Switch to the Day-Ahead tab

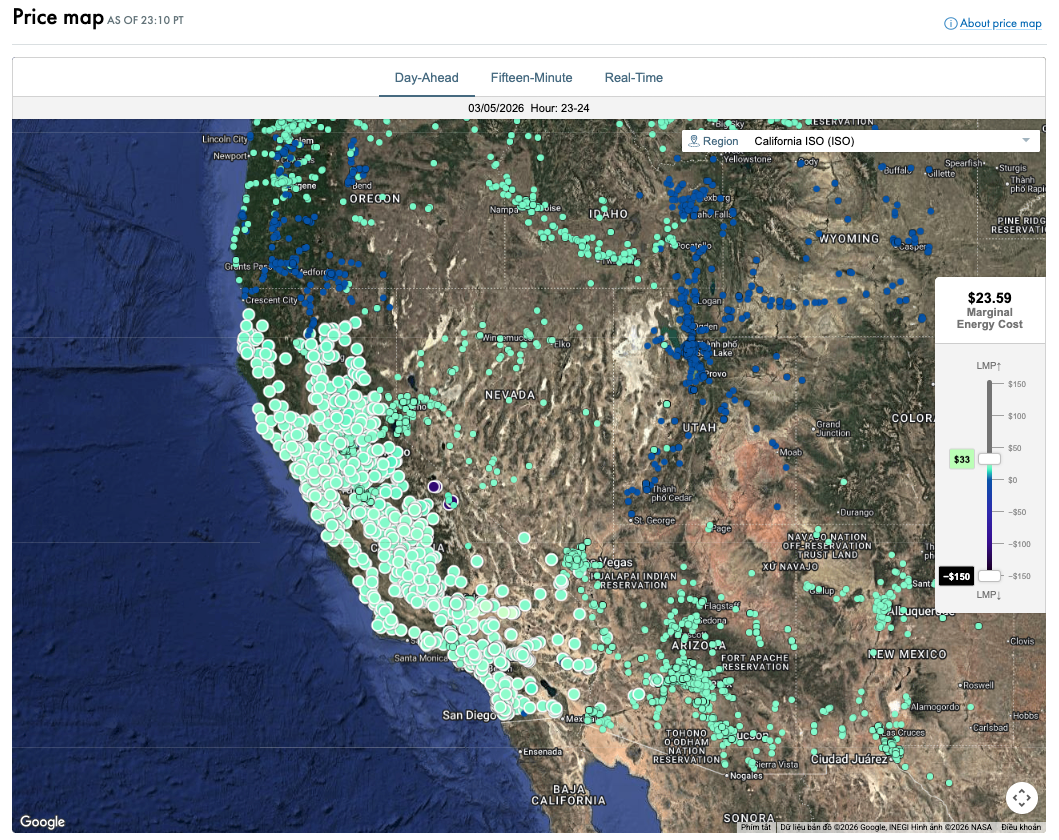(426, 78)
